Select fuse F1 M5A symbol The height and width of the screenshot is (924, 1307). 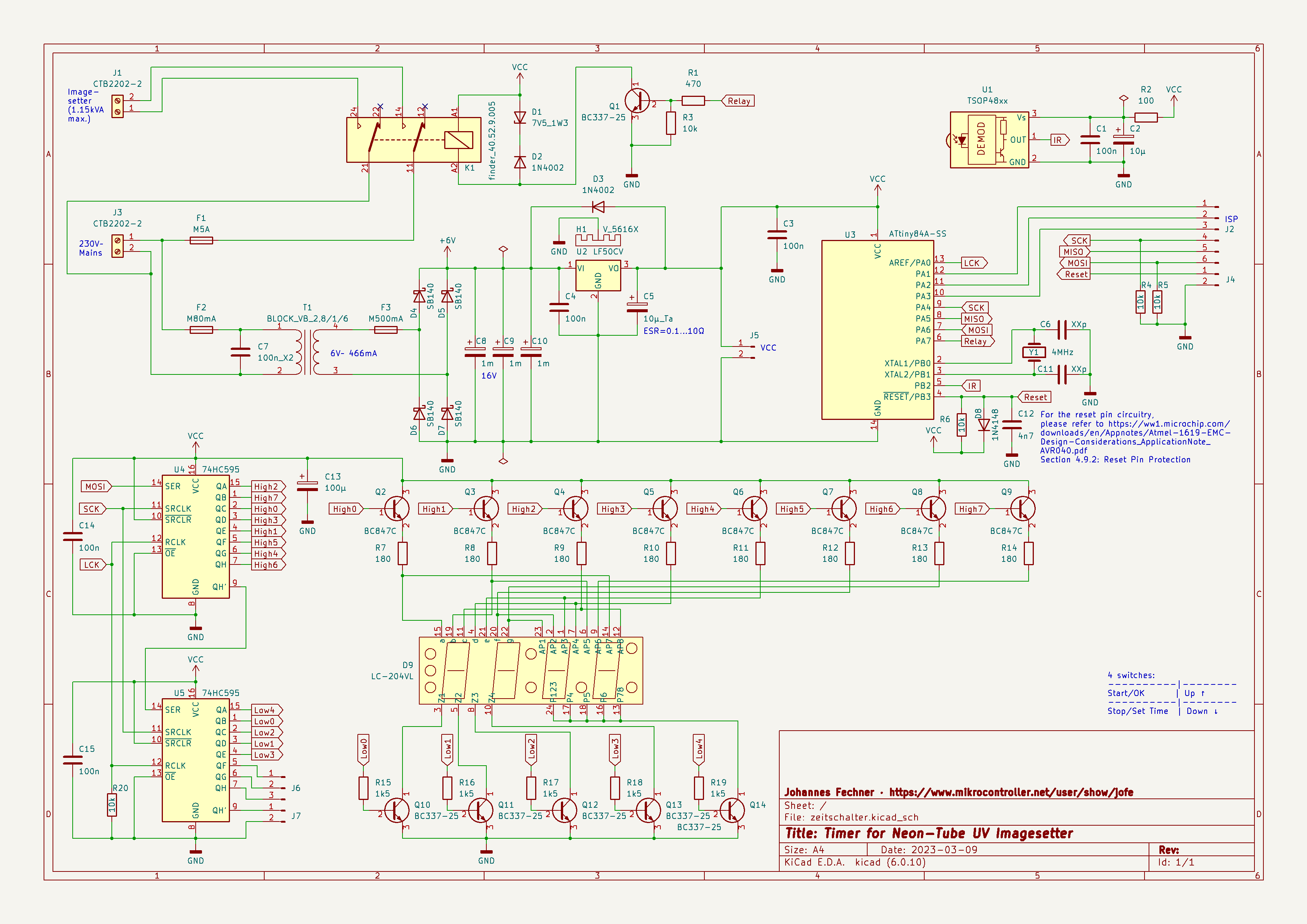click(x=201, y=241)
